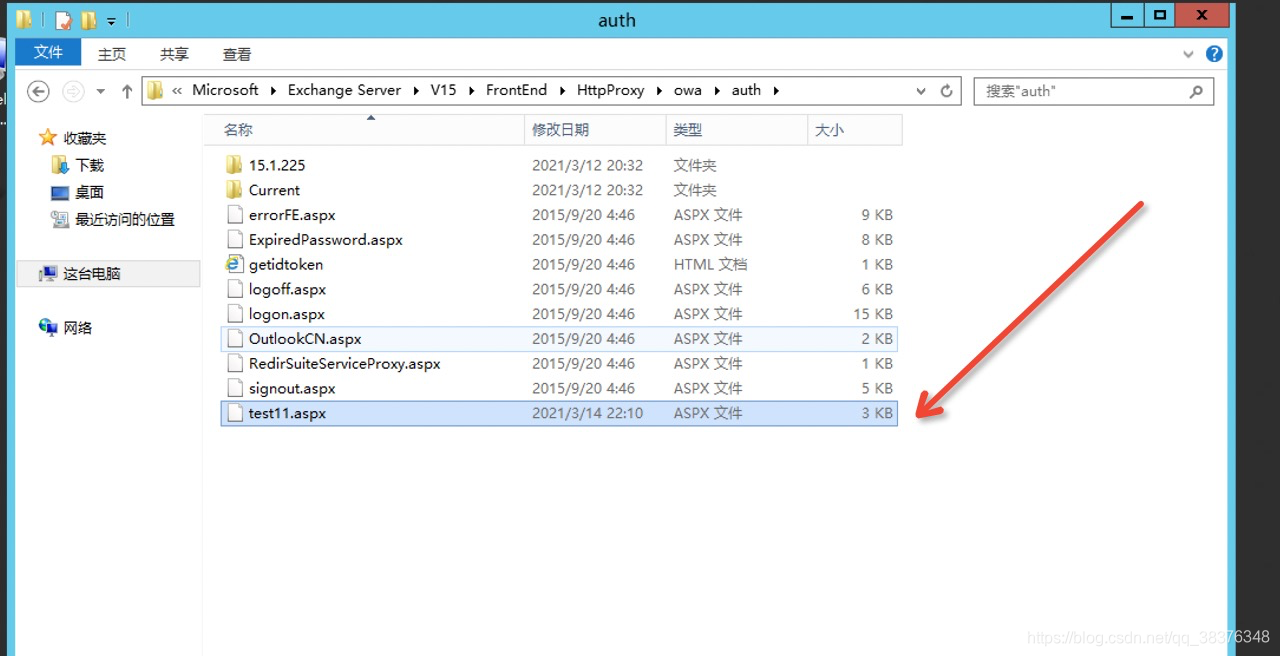
Task: Select the OutlookCN.aspx file icon
Action: point(234,339)
